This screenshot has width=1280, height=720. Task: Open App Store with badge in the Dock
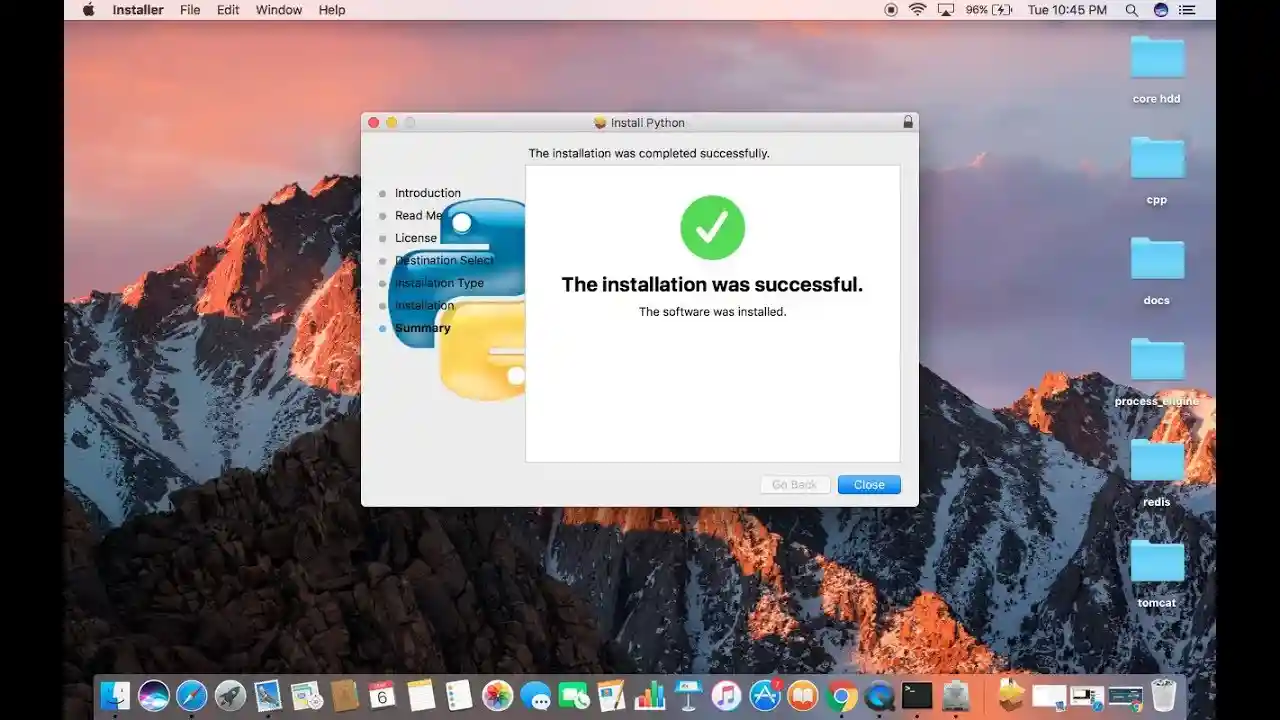(765, 695)
